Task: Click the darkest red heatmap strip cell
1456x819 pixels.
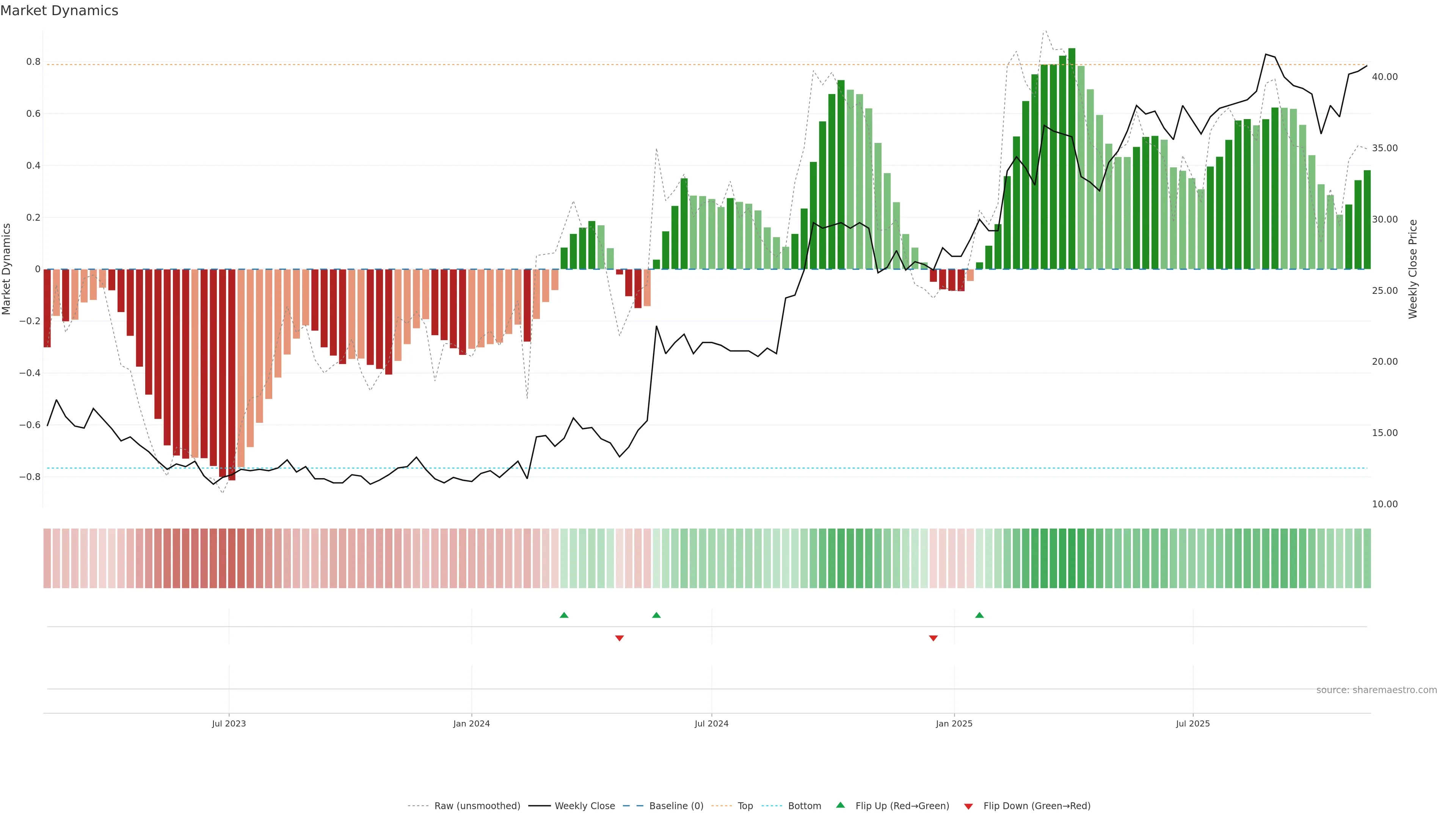Action: click(232, 559)
